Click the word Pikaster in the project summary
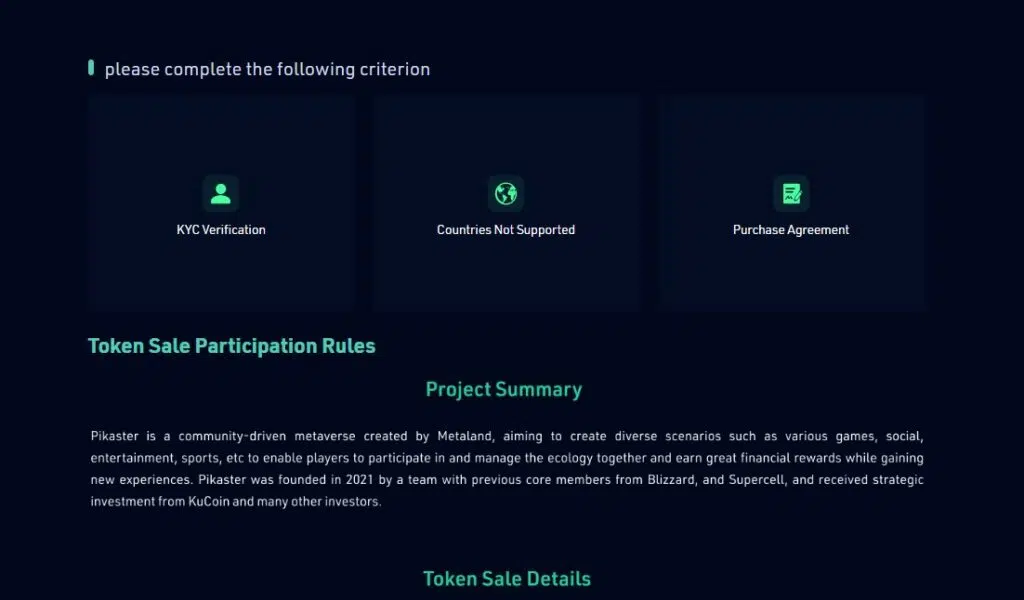Screen dimensions: 1024x600 pyautogui.click(x=110, y=436)
